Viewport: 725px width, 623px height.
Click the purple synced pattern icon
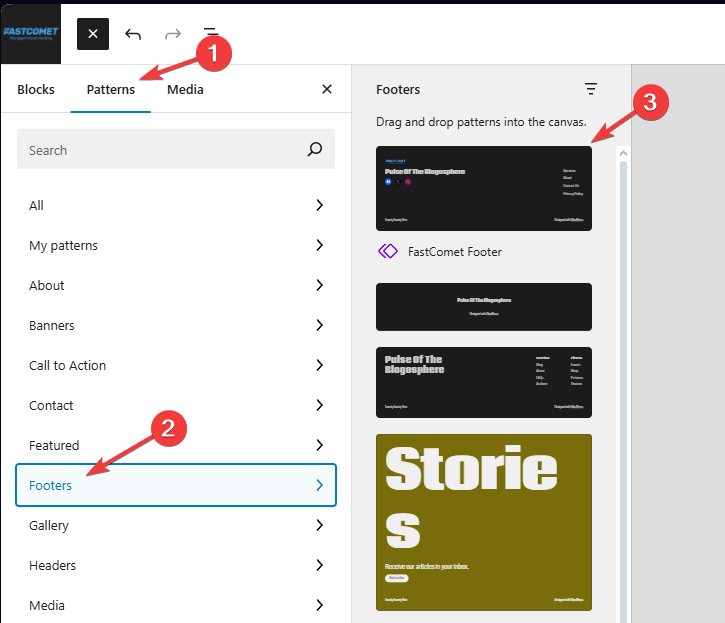click(x=388, y=251)
